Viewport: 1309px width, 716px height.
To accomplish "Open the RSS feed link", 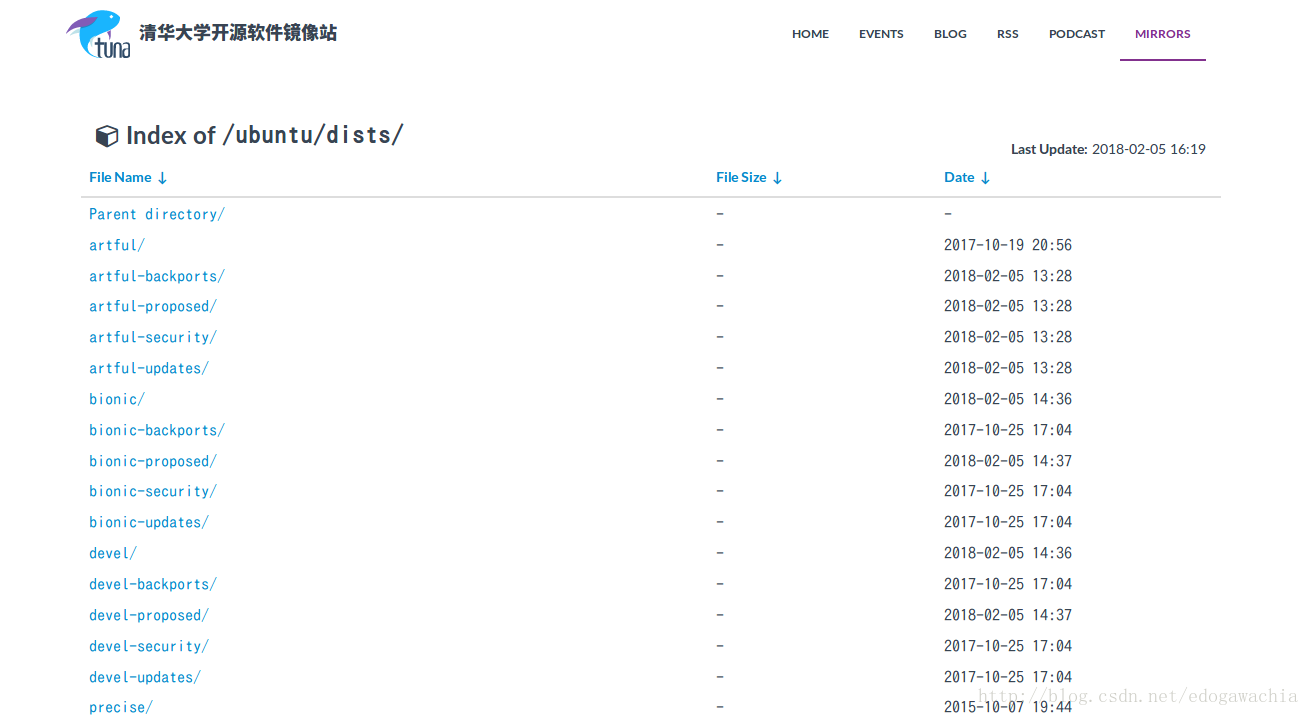I will coord(1008,34).
